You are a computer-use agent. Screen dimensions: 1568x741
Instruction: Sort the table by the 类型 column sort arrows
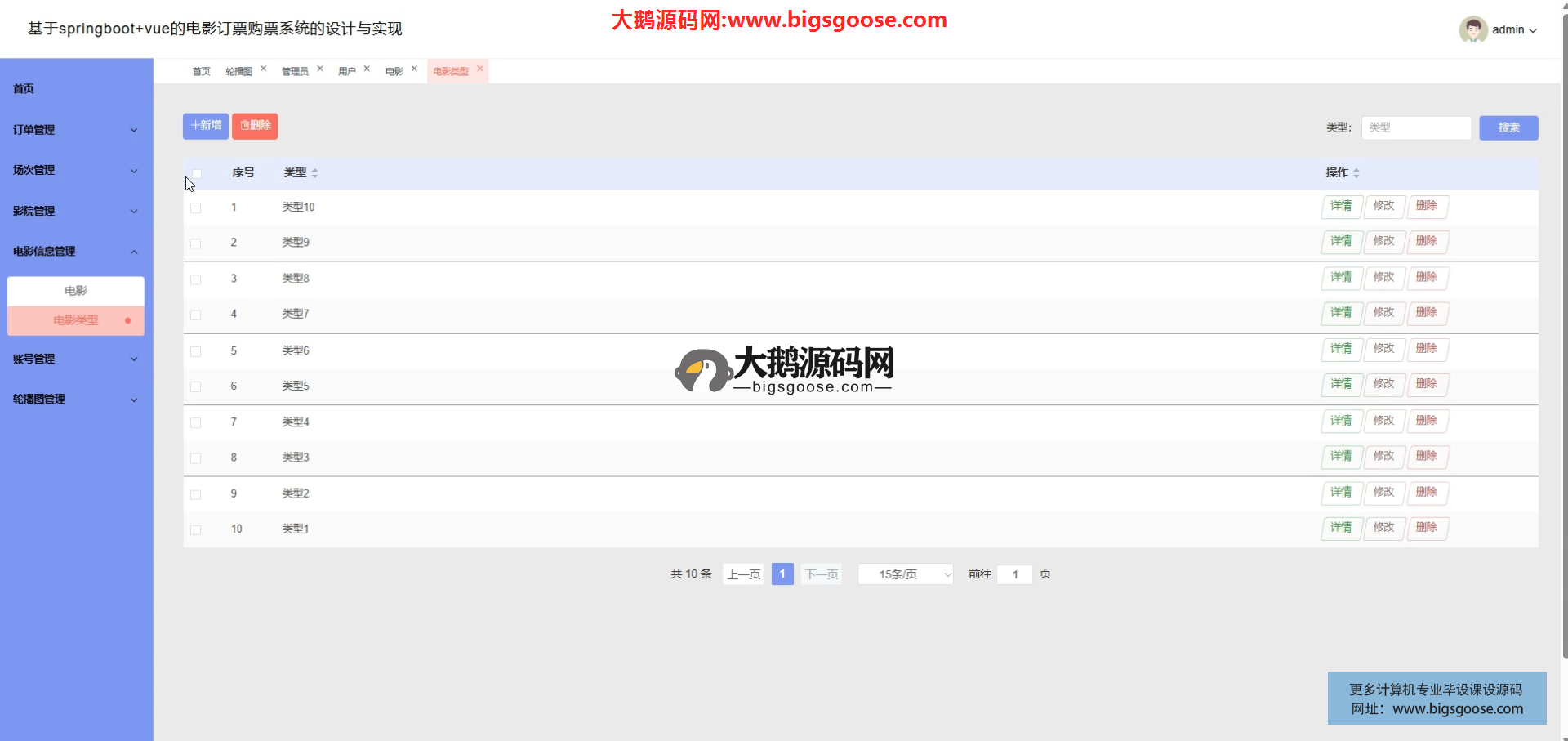click(x=315, y=173)
